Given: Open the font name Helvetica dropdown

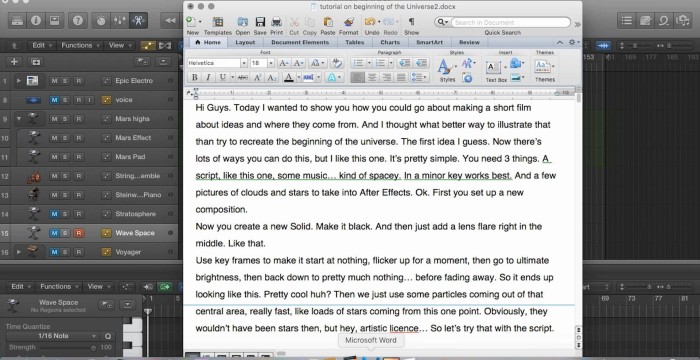Looking at the screenshot, I should [x=244, y=63].
